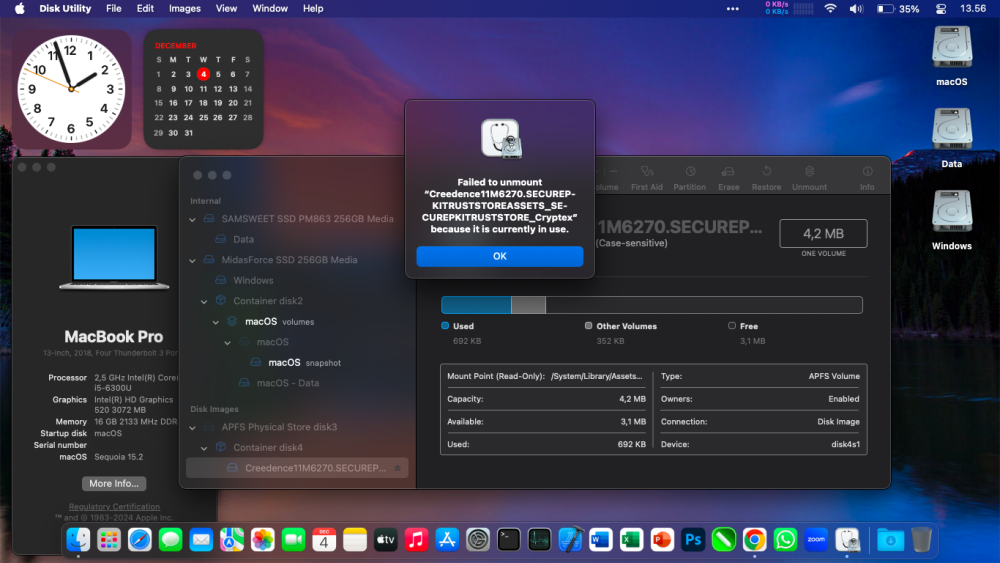This screenshot has height=563, width=1000.
Task: Open Control Center from the menu bar
Action: pos(941,8)
